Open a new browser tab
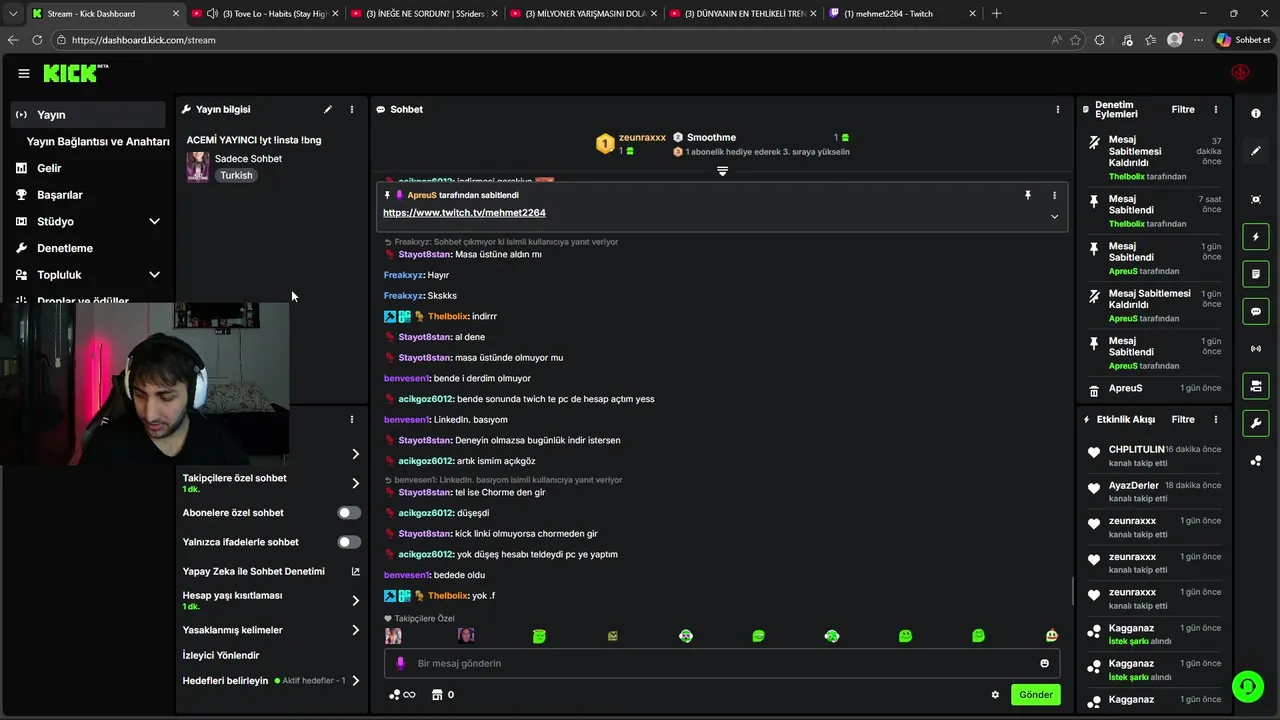Viewport: 1280px width, 720px height. click(x=996, y=13)
